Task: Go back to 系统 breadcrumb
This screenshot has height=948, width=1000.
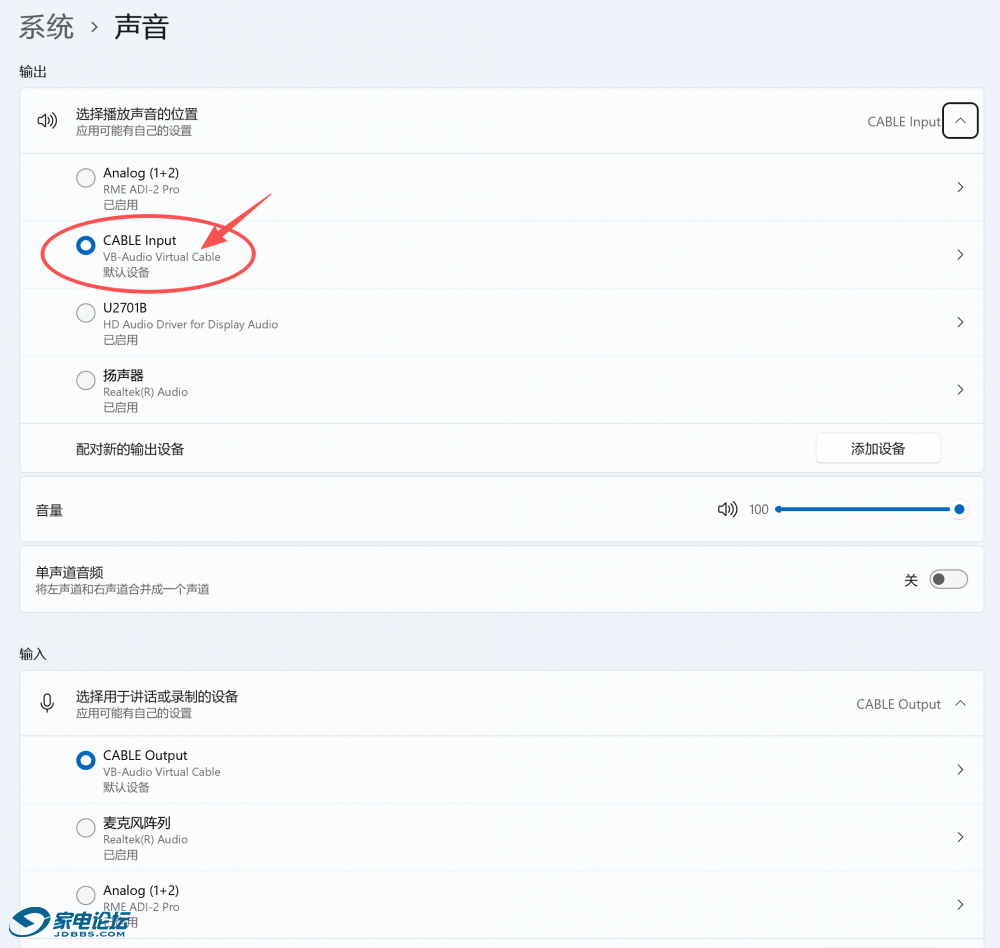Action: [46, 27]
